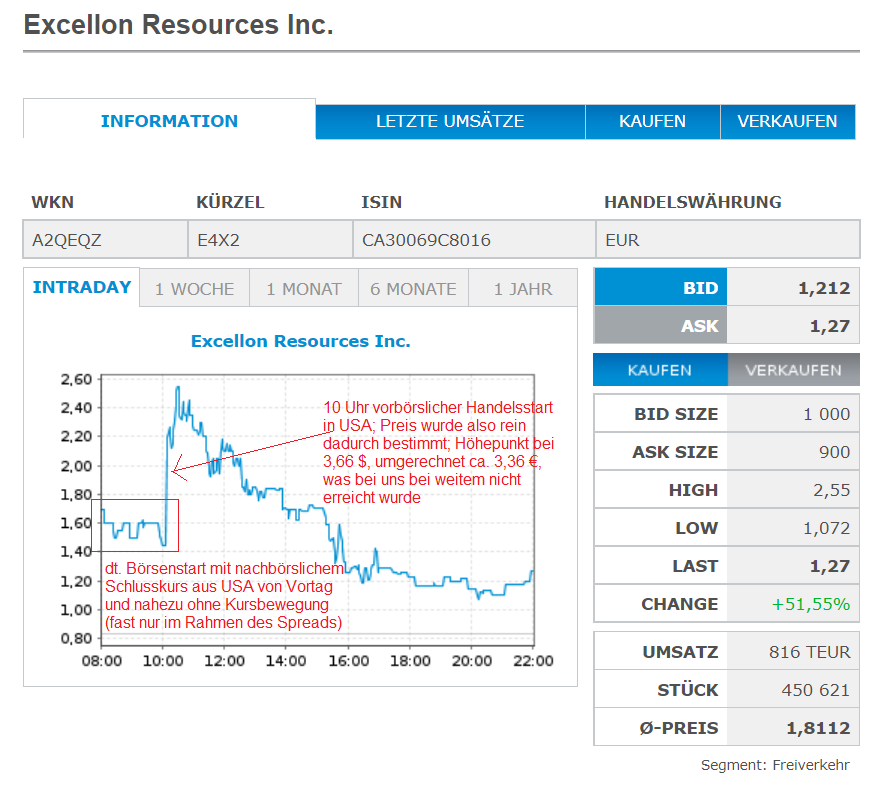This screenshot has width=882, height=786.
Task: Click the price peak on the intraday chart
Action: (178, 387)
